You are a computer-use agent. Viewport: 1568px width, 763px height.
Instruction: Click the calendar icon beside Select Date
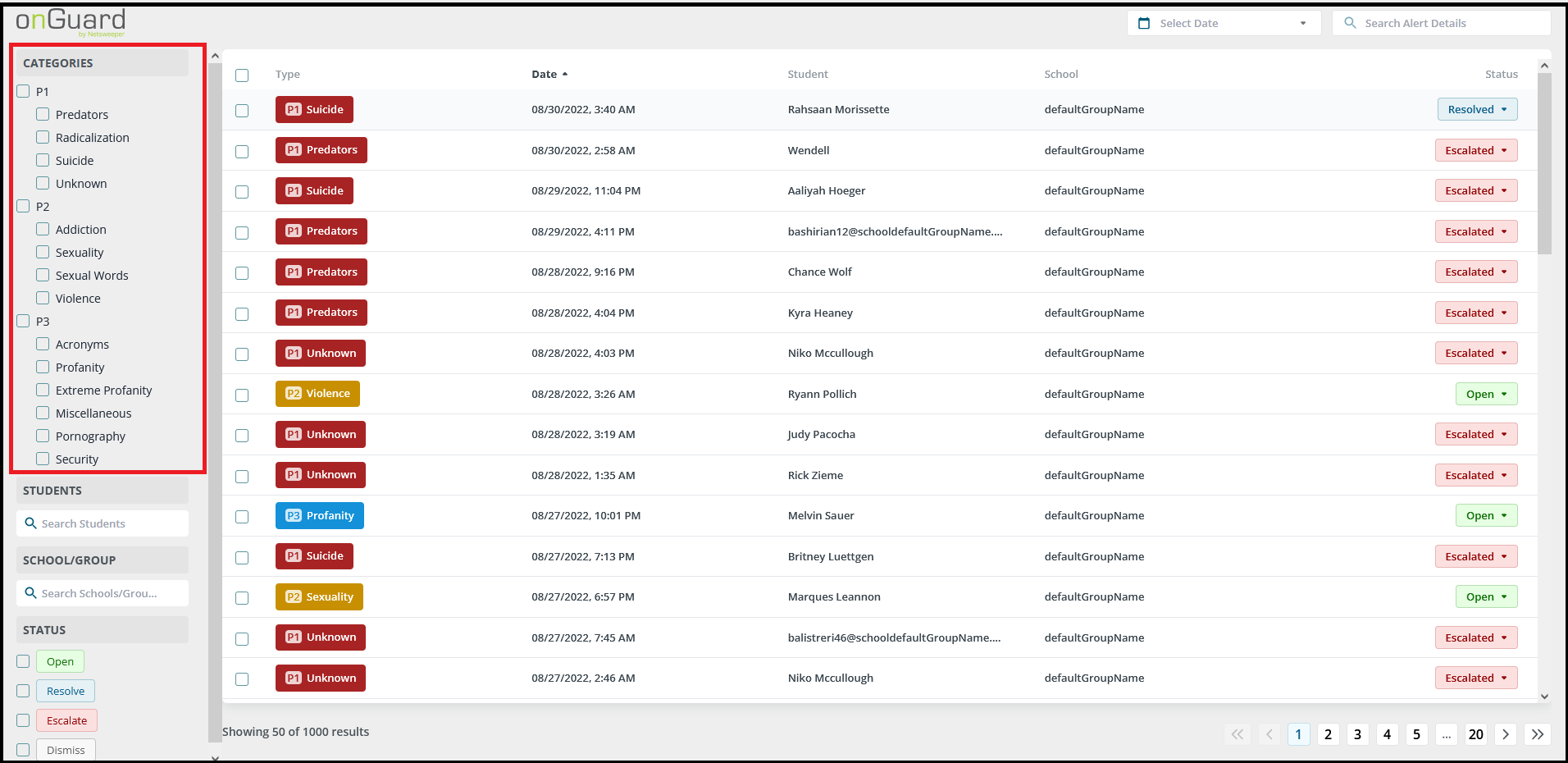pos(1144,23)
